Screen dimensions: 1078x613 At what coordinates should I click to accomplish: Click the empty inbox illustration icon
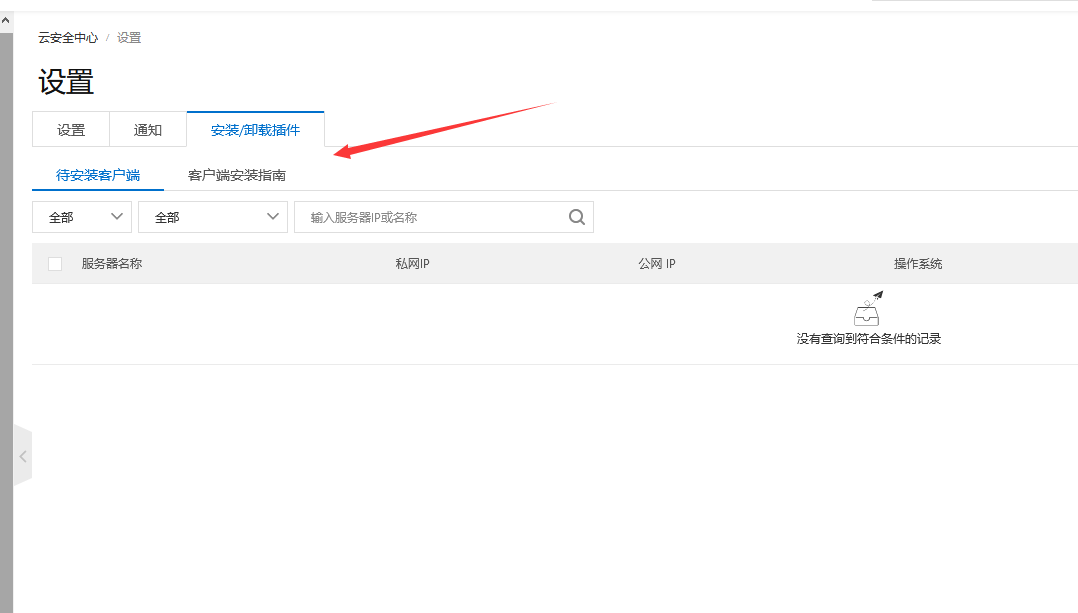(x=868, y=308)
